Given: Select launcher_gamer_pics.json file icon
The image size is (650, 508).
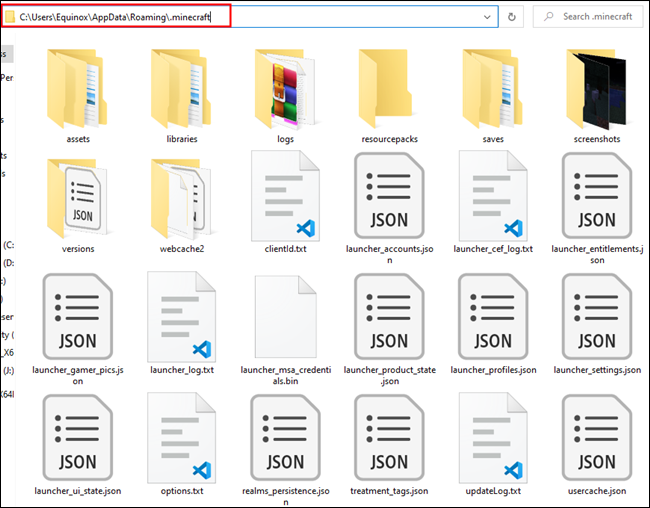Looking at the screenshot, I should 78,316.
